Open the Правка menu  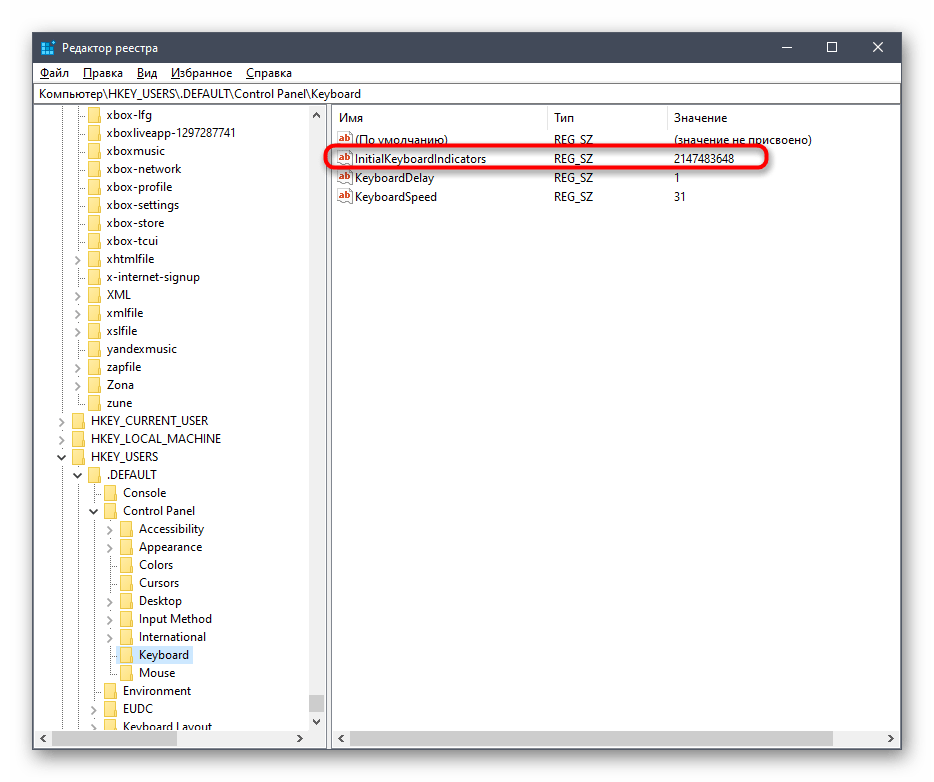(x=103, y=73)
